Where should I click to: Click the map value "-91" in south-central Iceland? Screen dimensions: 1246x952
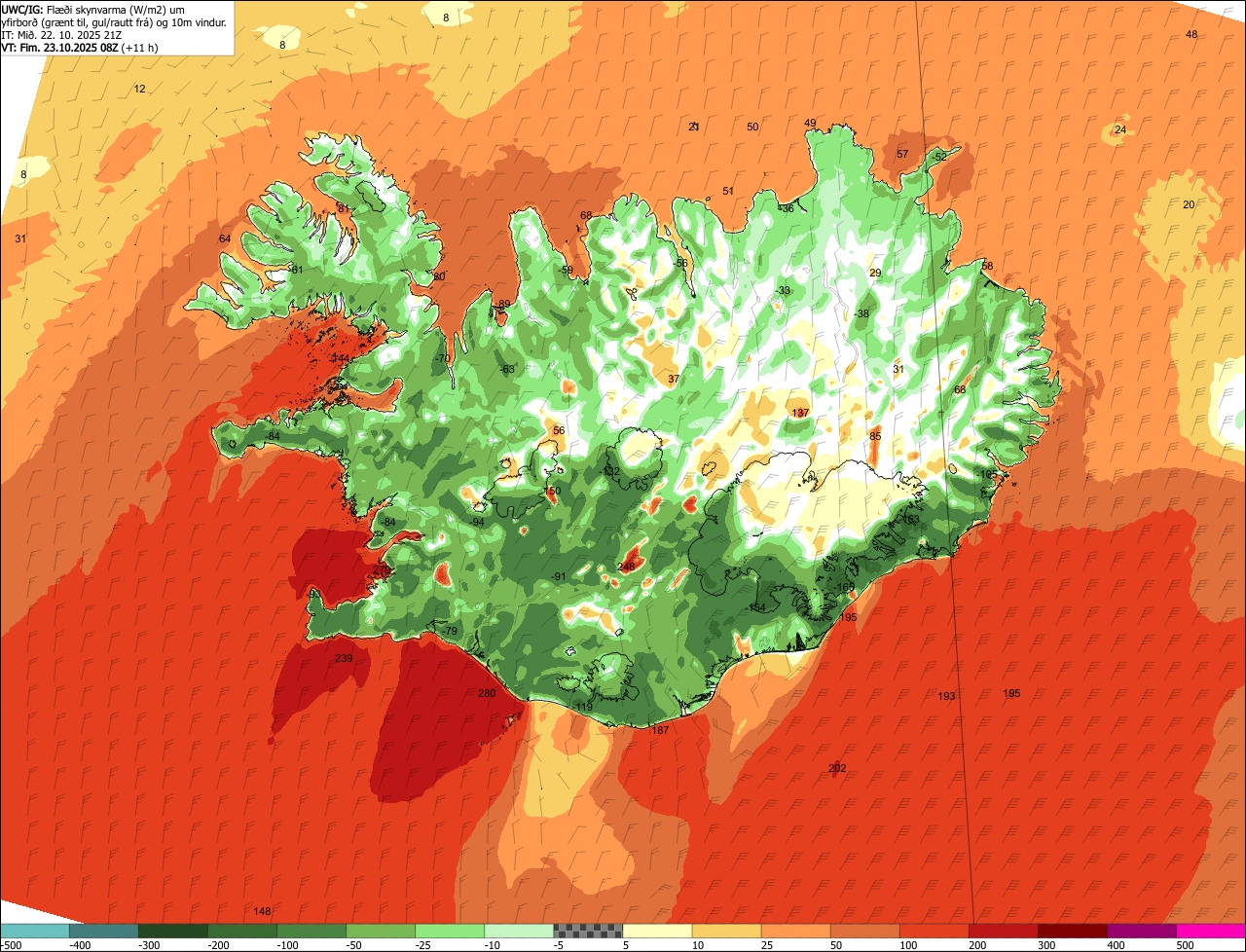pos(558,577)
